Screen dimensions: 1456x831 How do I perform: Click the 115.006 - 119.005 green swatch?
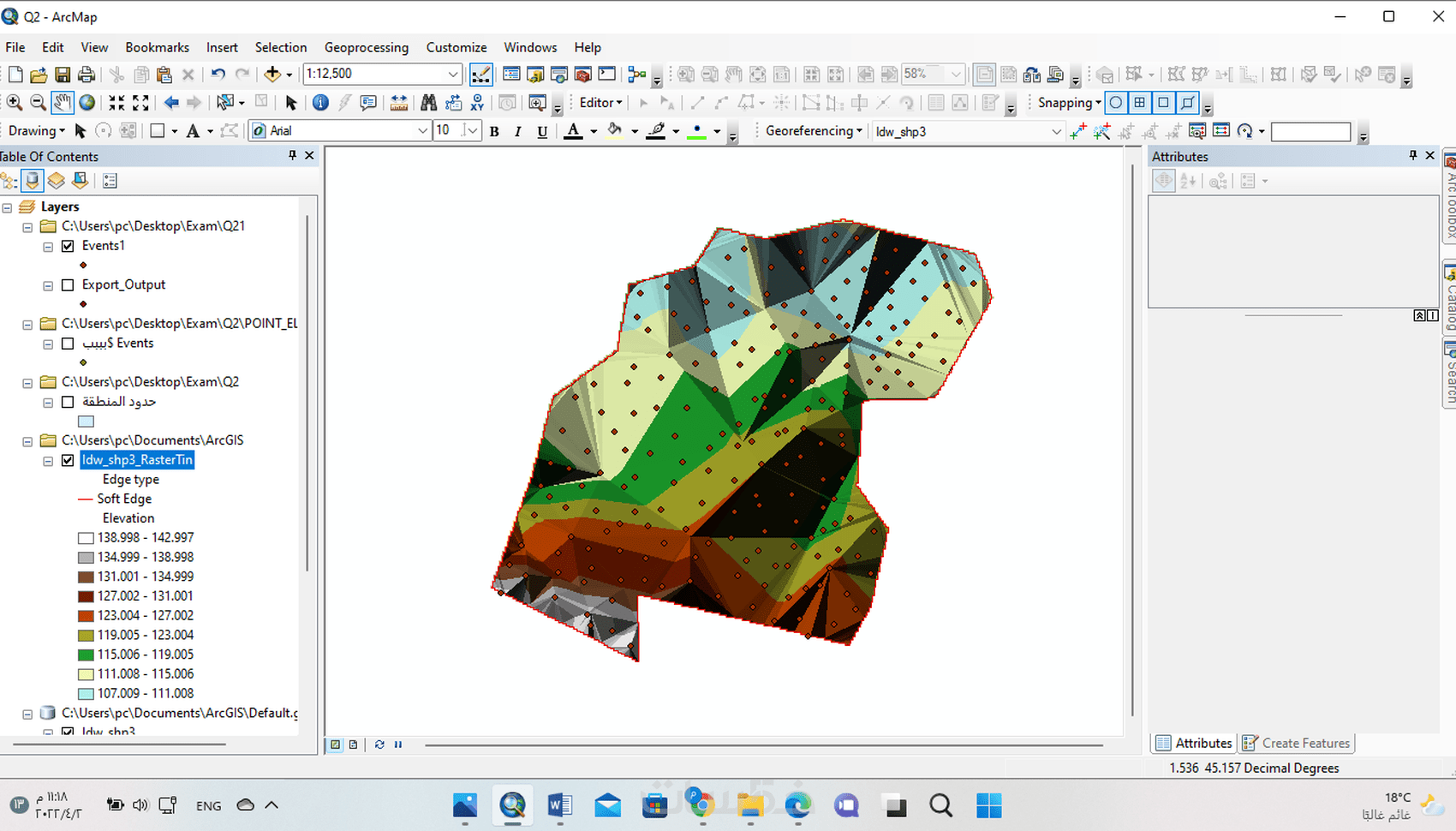click(86, 655)
